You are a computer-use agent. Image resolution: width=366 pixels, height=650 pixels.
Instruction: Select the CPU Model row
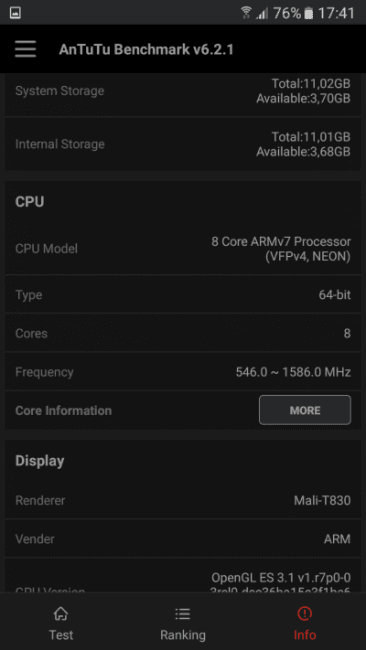tap(183, 249)
